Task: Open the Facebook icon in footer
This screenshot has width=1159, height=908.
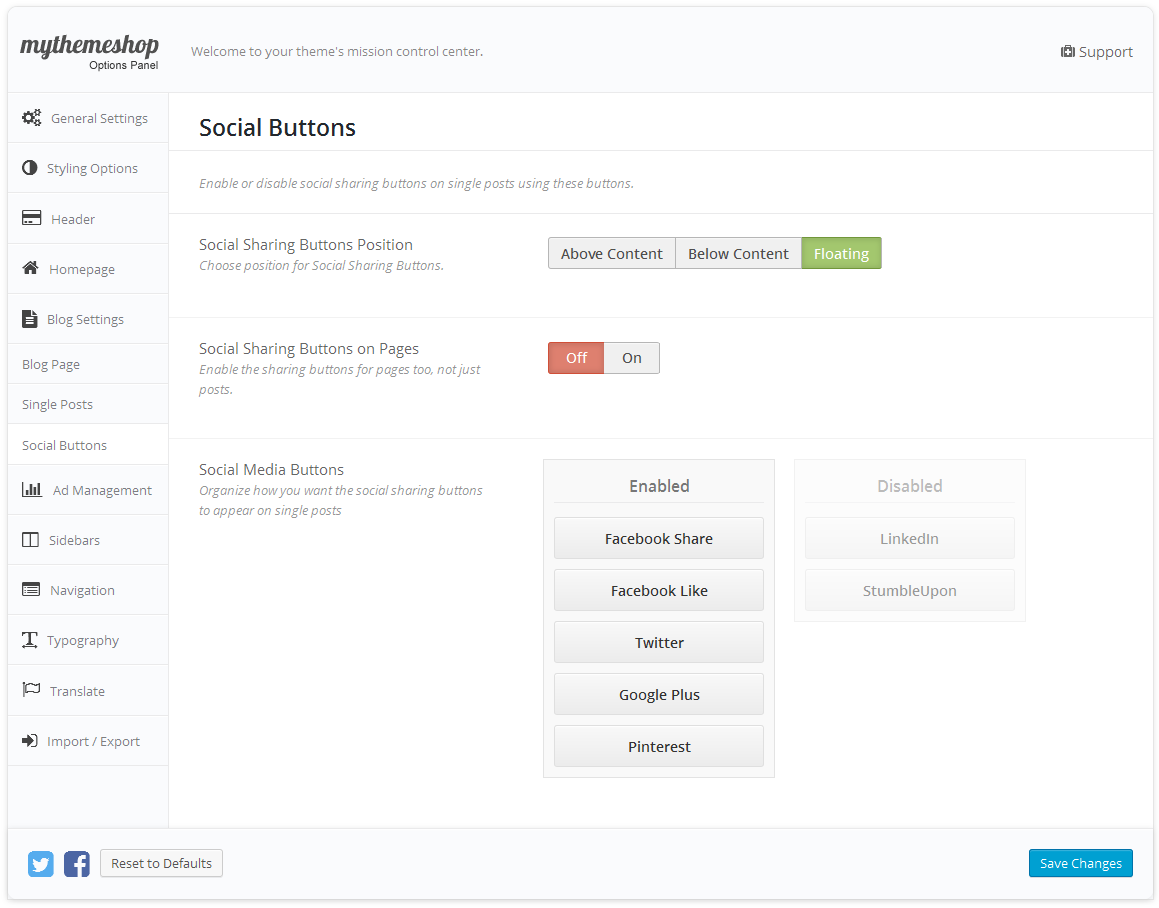Action: pyautogui.click(x=77, y=864)
